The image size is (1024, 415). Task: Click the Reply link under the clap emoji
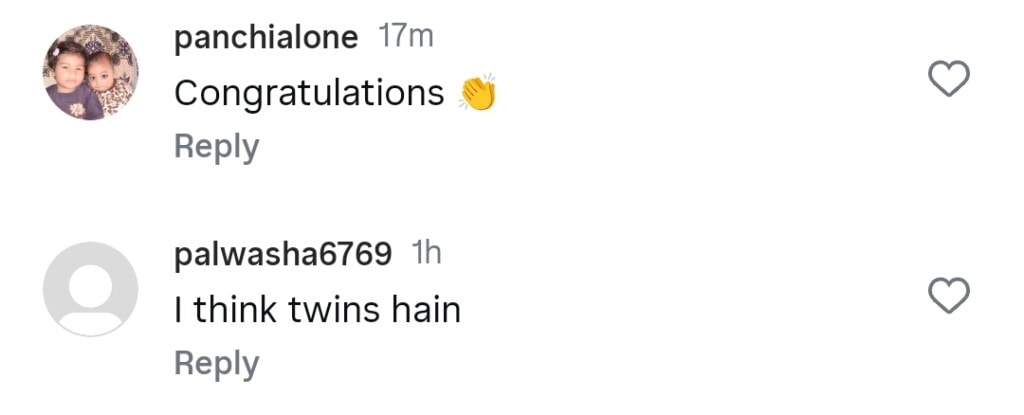[216, 147]
